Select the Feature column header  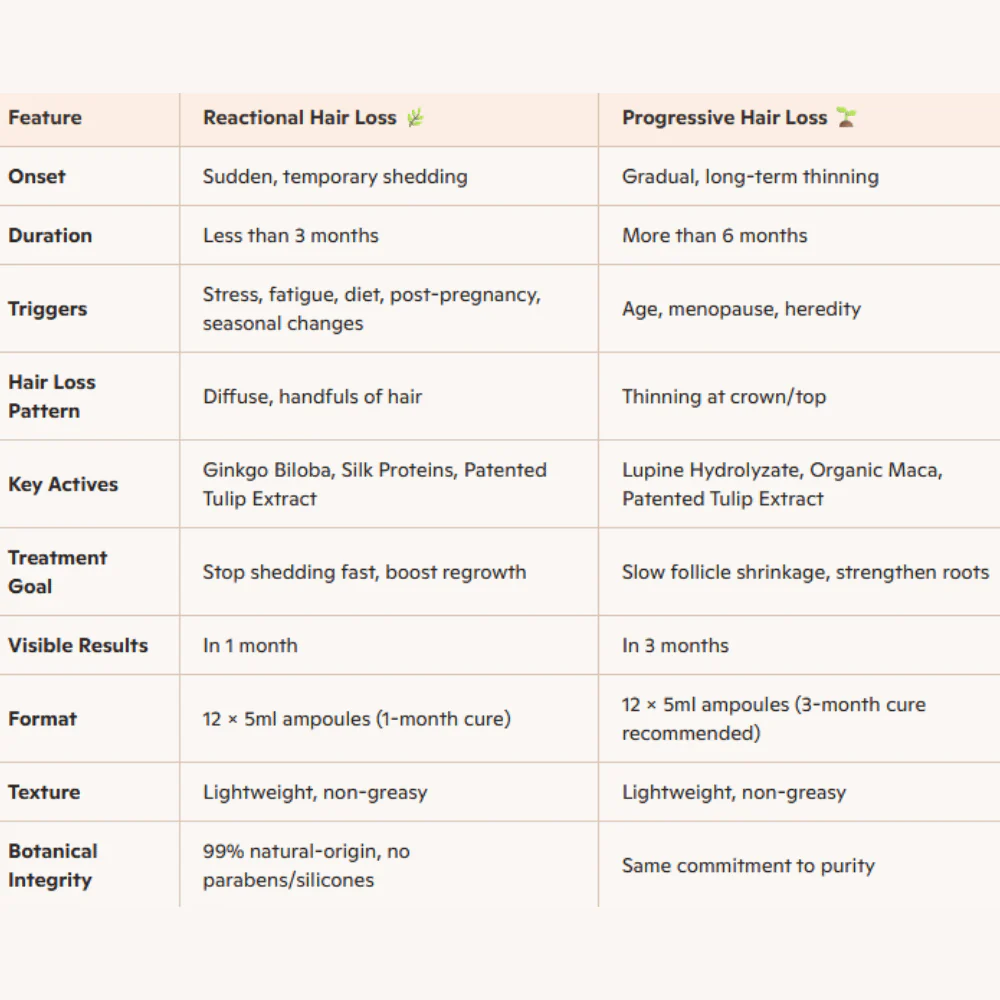pos(45,118)
